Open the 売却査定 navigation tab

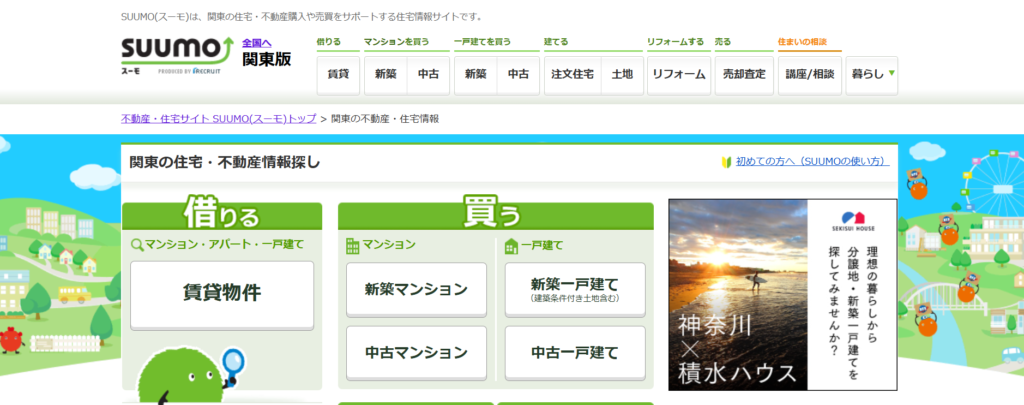coord(743,75)
